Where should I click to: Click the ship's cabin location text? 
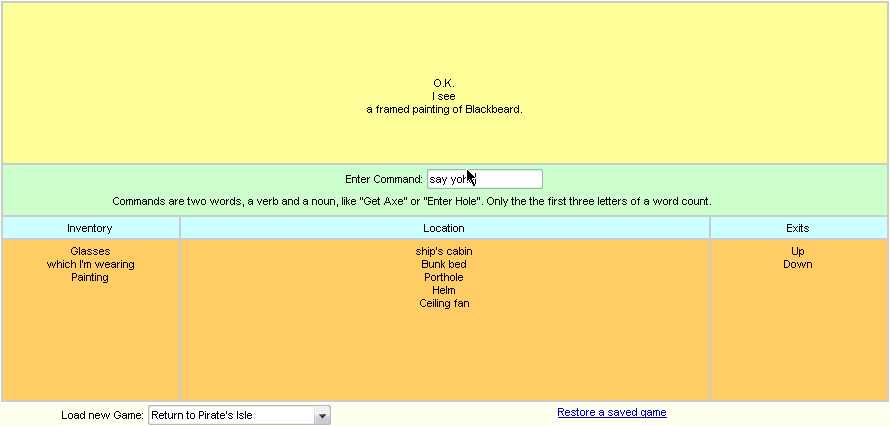(x=444, y=251)
